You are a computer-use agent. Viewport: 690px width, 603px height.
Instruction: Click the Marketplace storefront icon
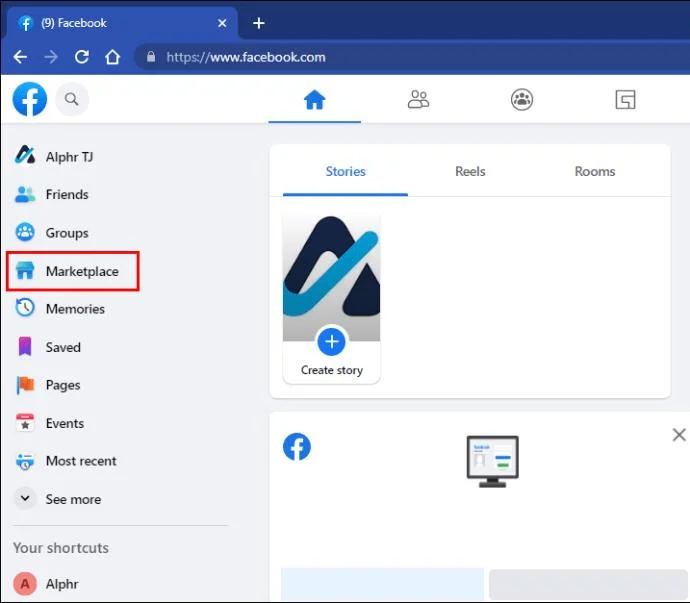(25, 271)
